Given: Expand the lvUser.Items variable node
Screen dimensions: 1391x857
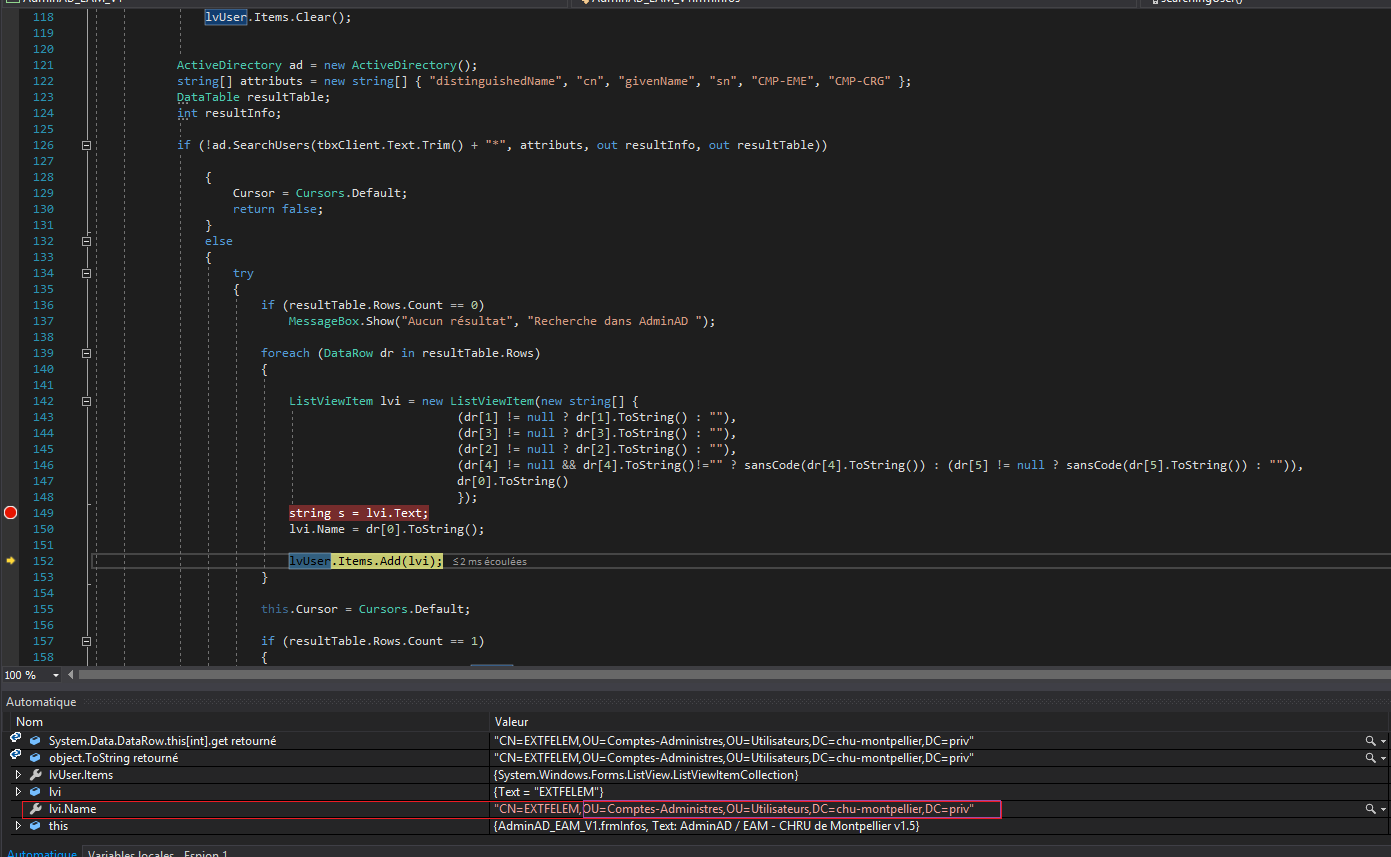Looking at the screenshot, I should (x=18, y=775).
